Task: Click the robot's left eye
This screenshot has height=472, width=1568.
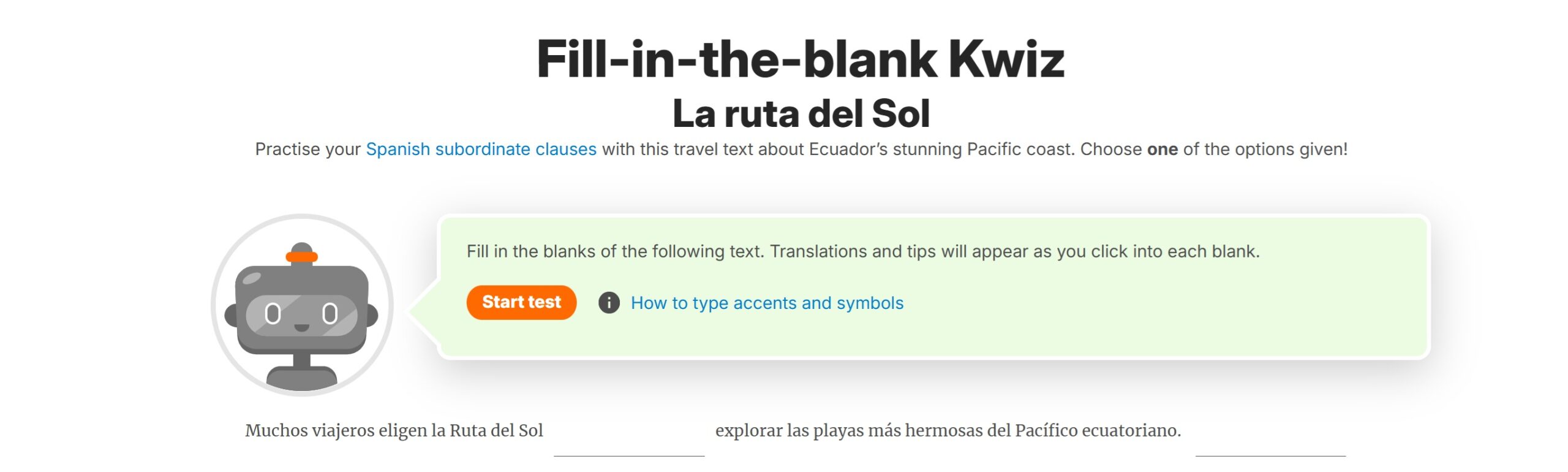Action: click(273, 314)
